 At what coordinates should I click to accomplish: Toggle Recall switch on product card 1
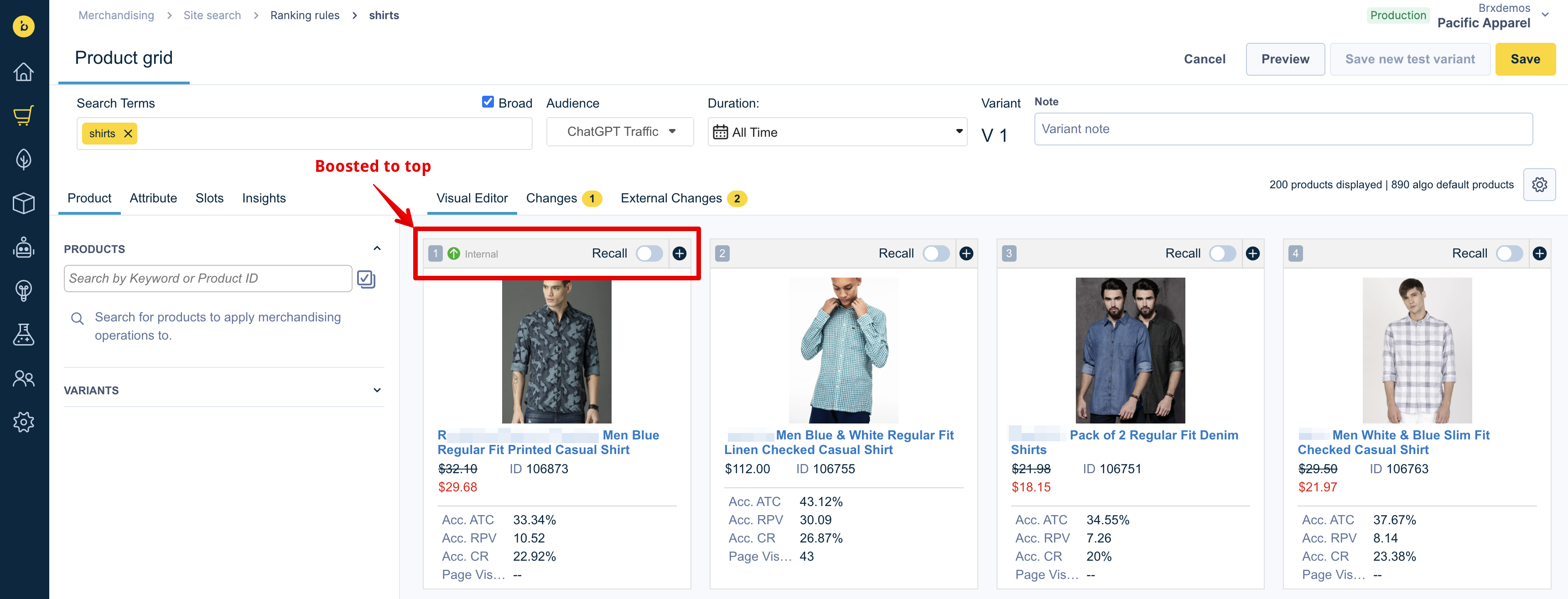point(649,253)
